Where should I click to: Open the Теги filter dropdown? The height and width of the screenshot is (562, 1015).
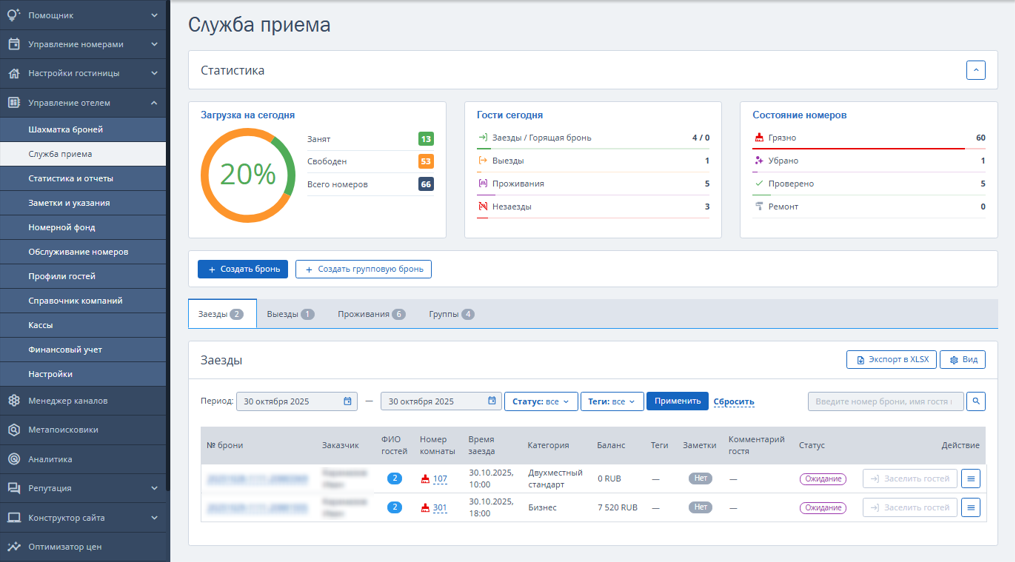point(611,401)
